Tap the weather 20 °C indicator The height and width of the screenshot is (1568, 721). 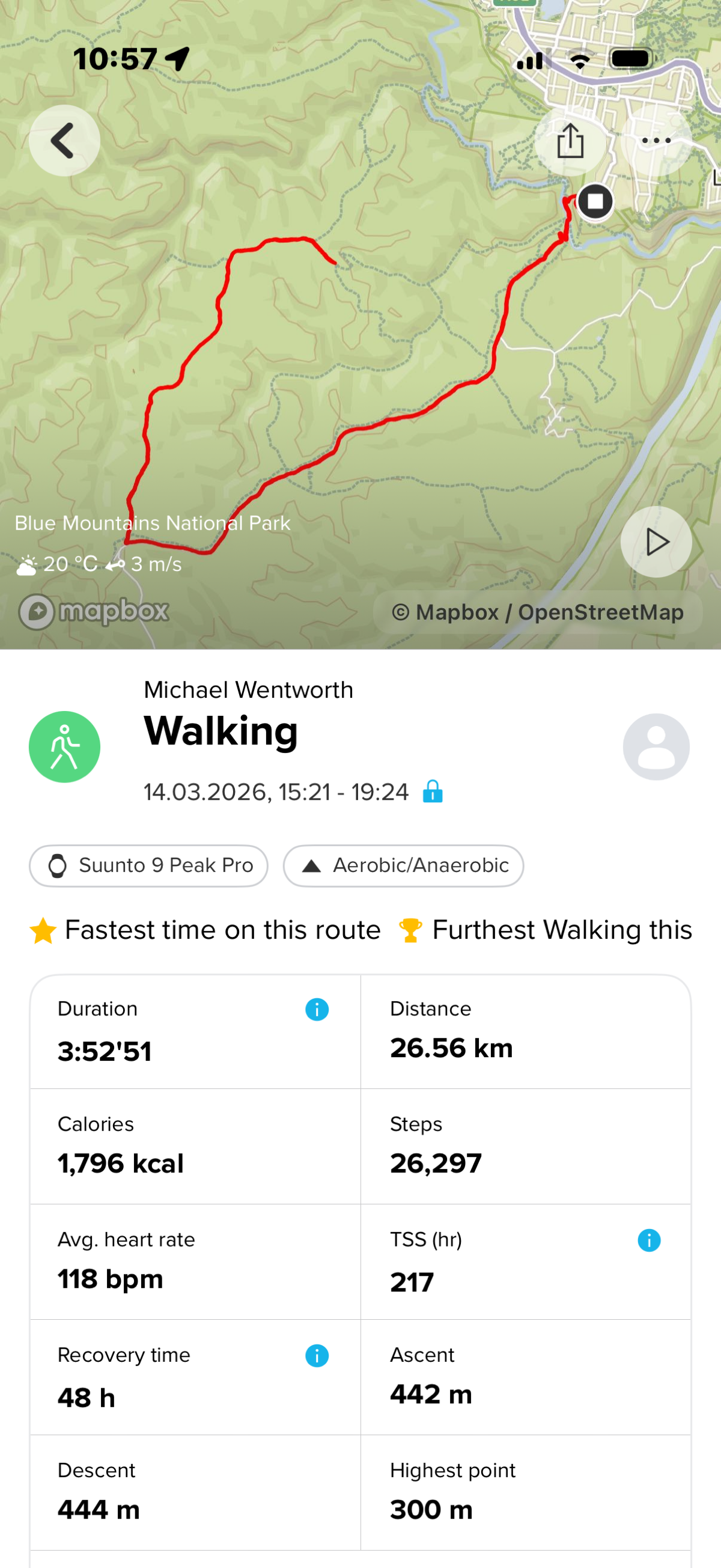(x=58, y=564)
